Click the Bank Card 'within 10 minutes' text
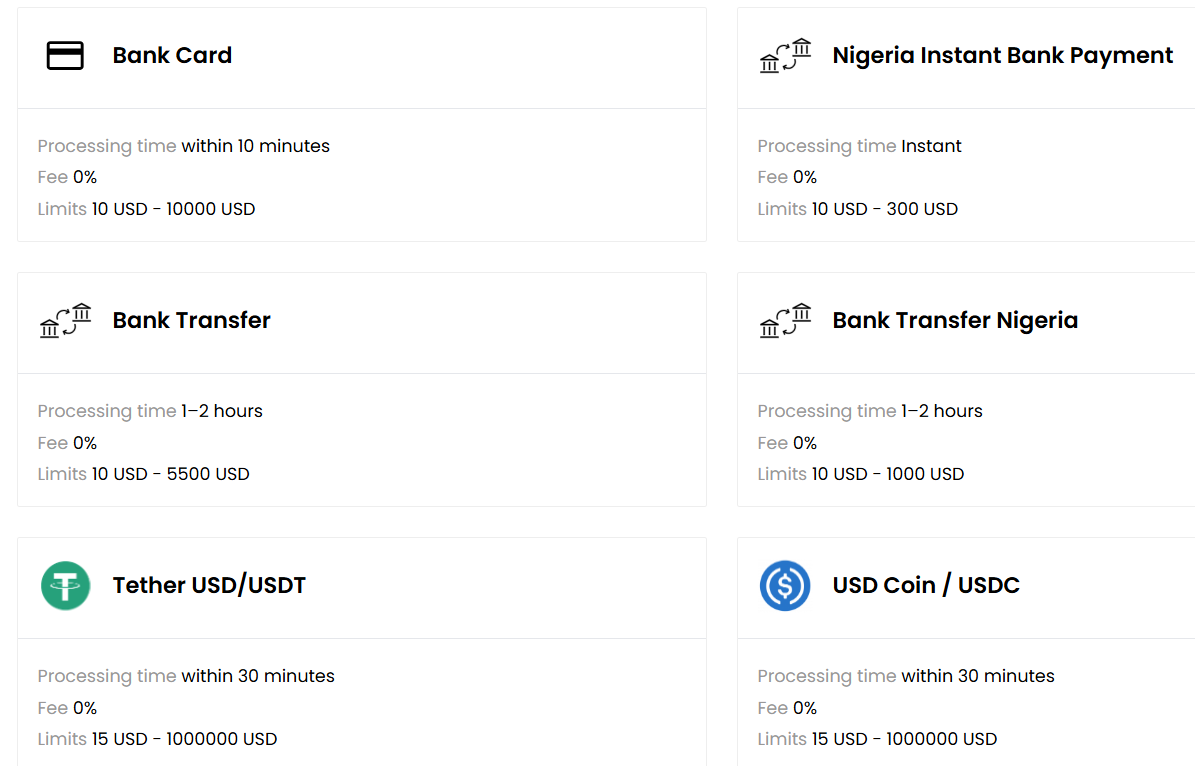1195x766 pixels. point(255,146)
